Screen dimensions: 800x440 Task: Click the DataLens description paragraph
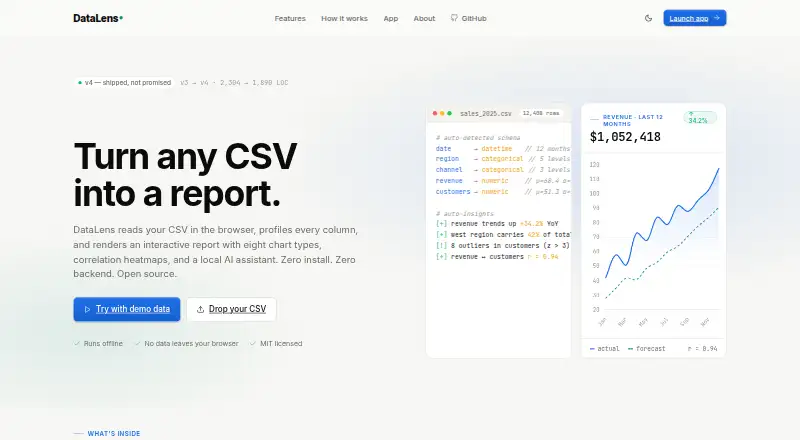(216, 252)
